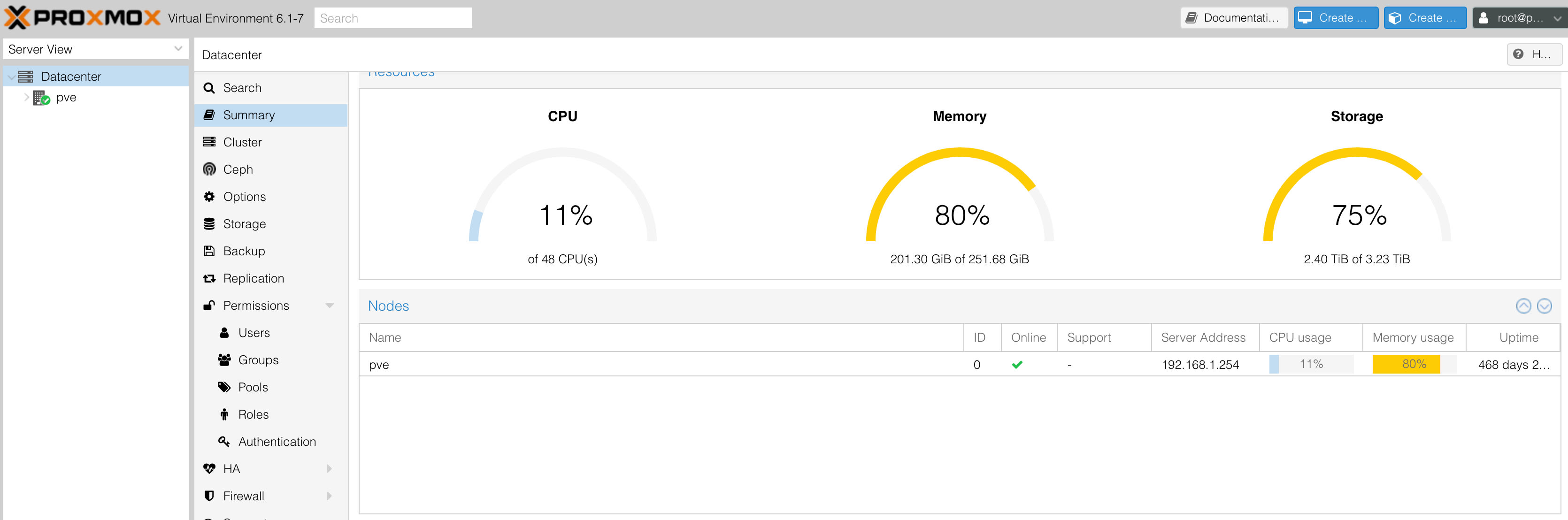Click the Replication arrows icon
The height and width of the screenshot is (520, 1568).
[x=209, y=278]
